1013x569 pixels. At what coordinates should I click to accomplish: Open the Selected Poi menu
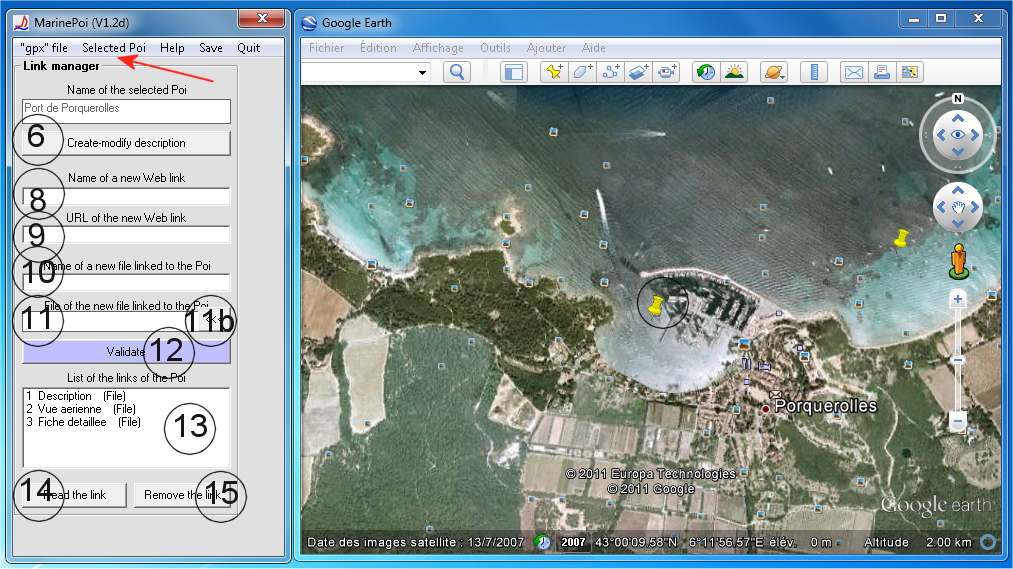click(x=114, y=48)
